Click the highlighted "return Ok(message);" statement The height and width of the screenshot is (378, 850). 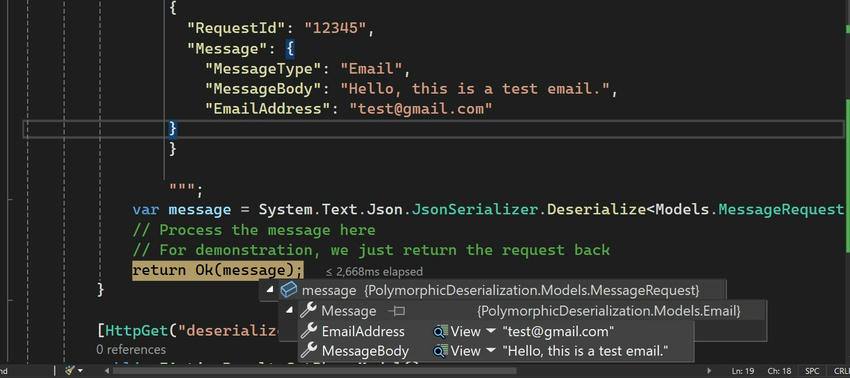click(x=218, y=270)
